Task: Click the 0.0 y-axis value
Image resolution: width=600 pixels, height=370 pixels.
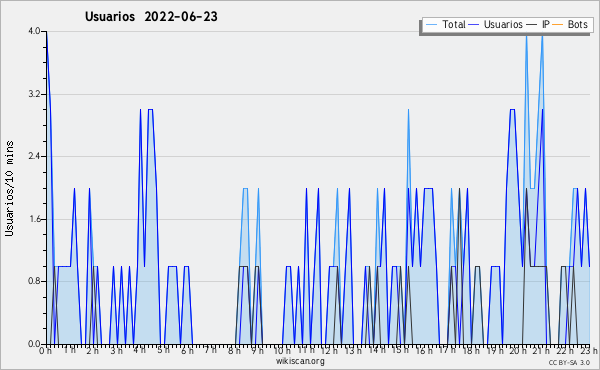Action: point(35,344)
